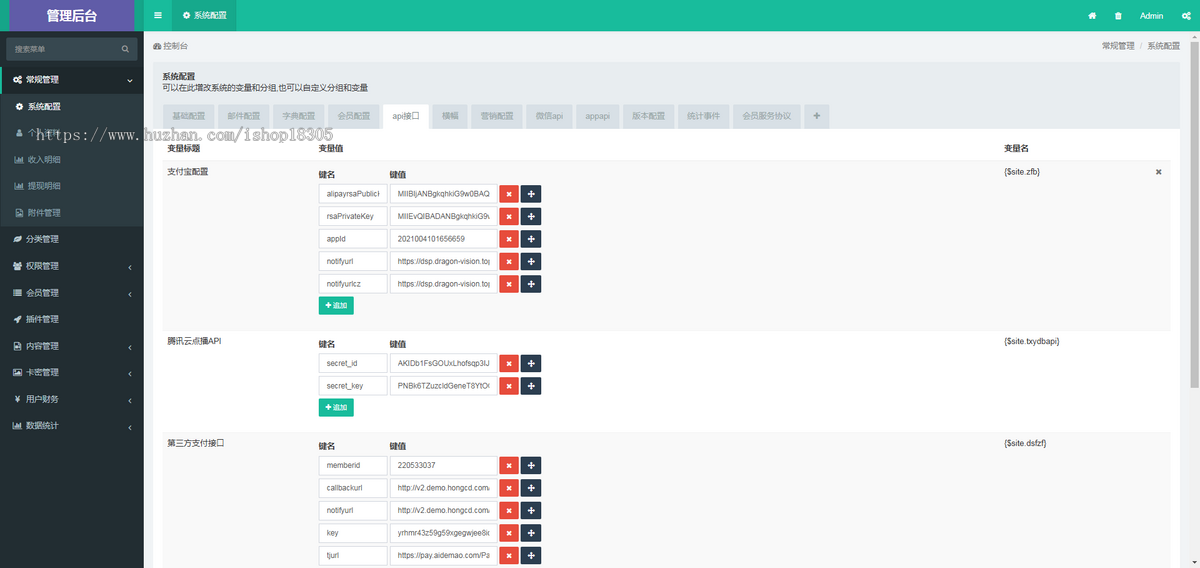Image resolution: width=1200 pixels, height=568 pixels.
Task: Open the 版本配置 tab
Action: [x=648, y=116]
